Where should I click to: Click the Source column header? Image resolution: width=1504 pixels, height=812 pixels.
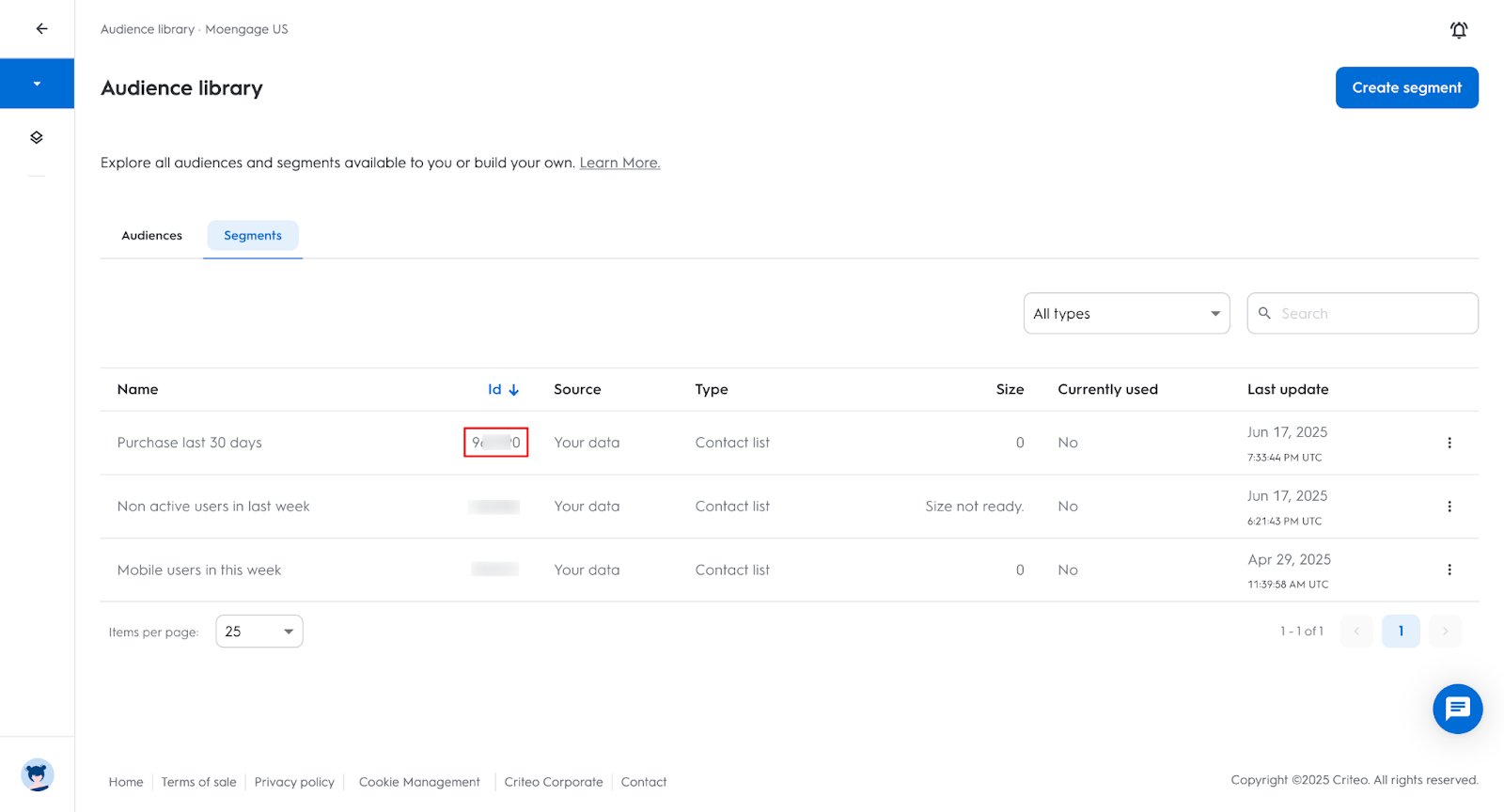point(577,389)
